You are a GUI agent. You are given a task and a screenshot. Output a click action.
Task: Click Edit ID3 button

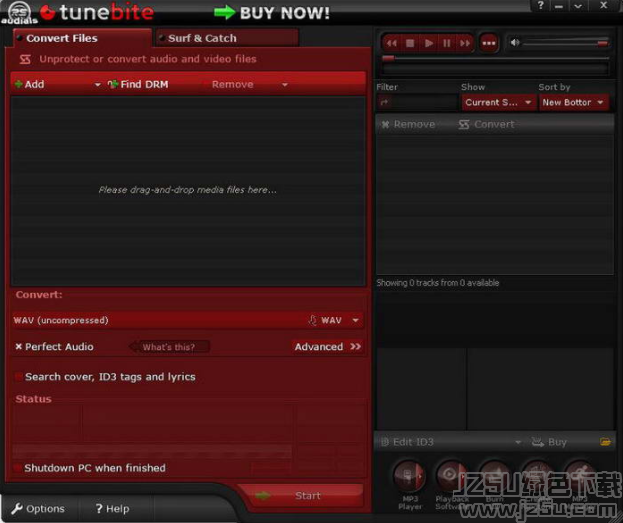click(x=407, y=442)
